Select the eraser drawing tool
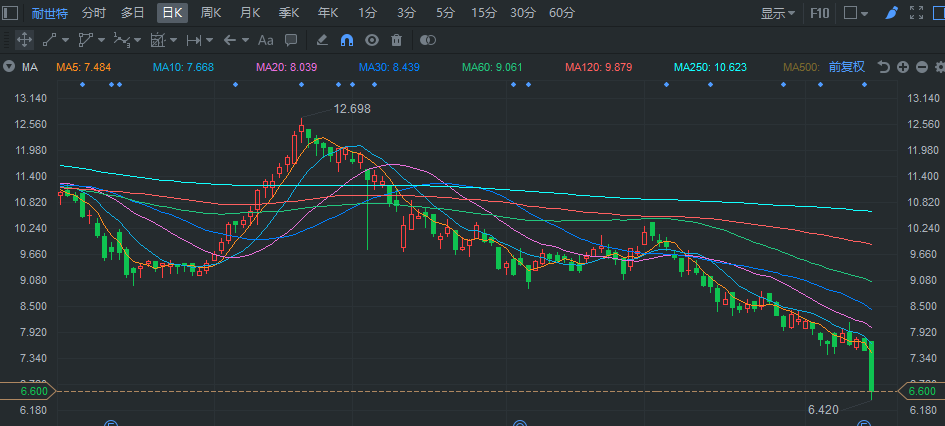 coord(322,40)
